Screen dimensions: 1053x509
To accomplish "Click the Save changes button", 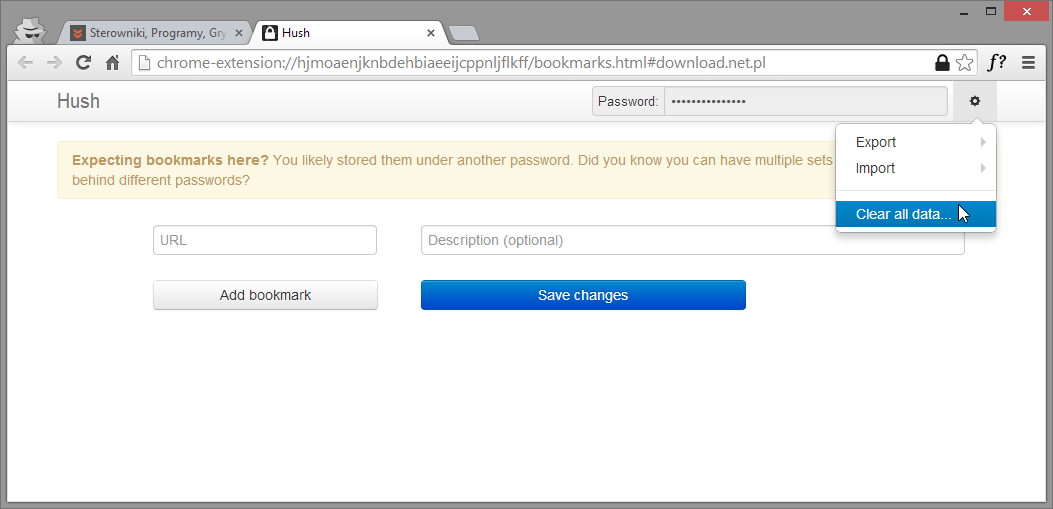I will (x=583, y=295).
